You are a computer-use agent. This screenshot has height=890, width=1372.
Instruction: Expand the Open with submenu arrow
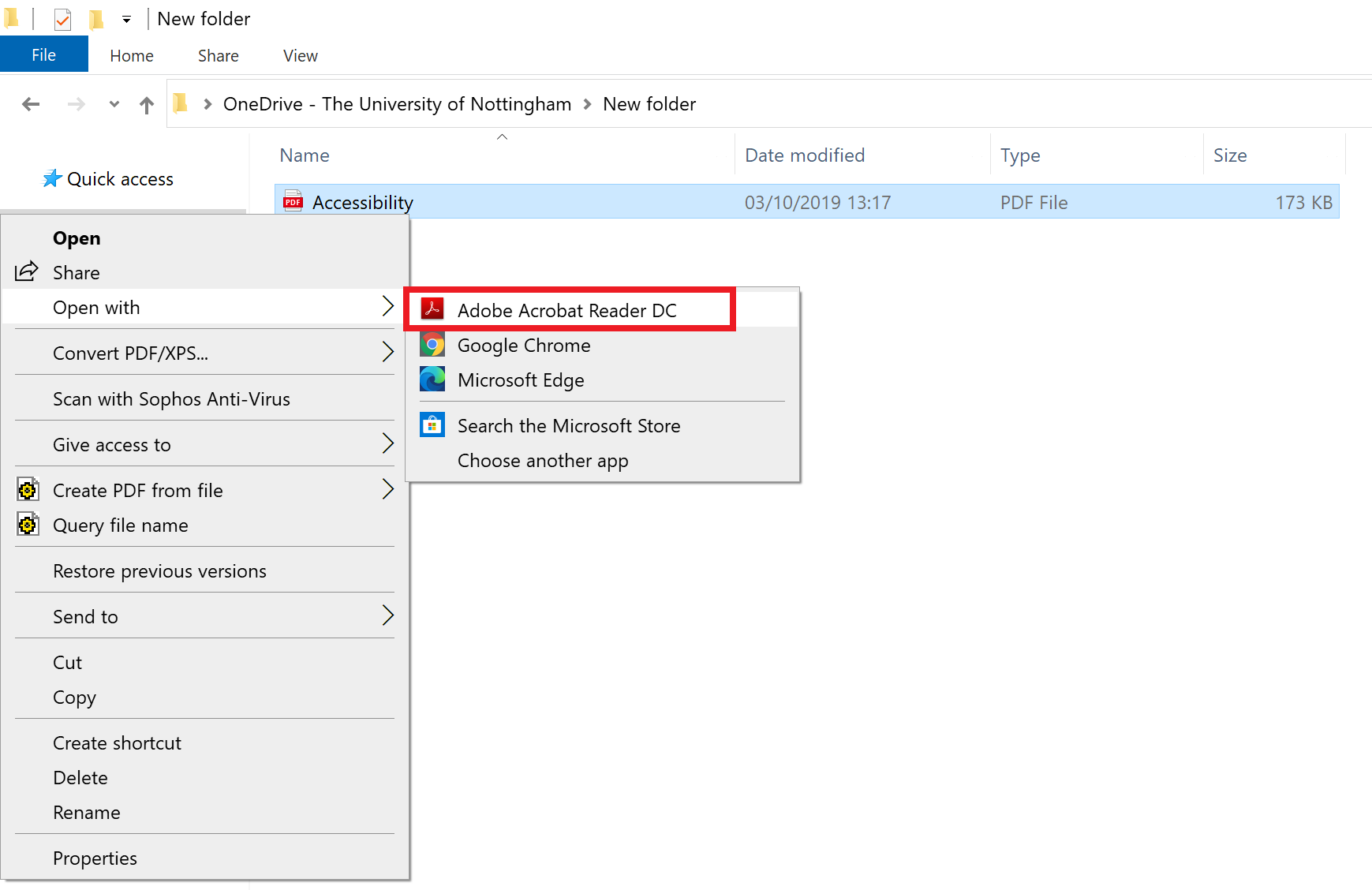tap(387, 306)
